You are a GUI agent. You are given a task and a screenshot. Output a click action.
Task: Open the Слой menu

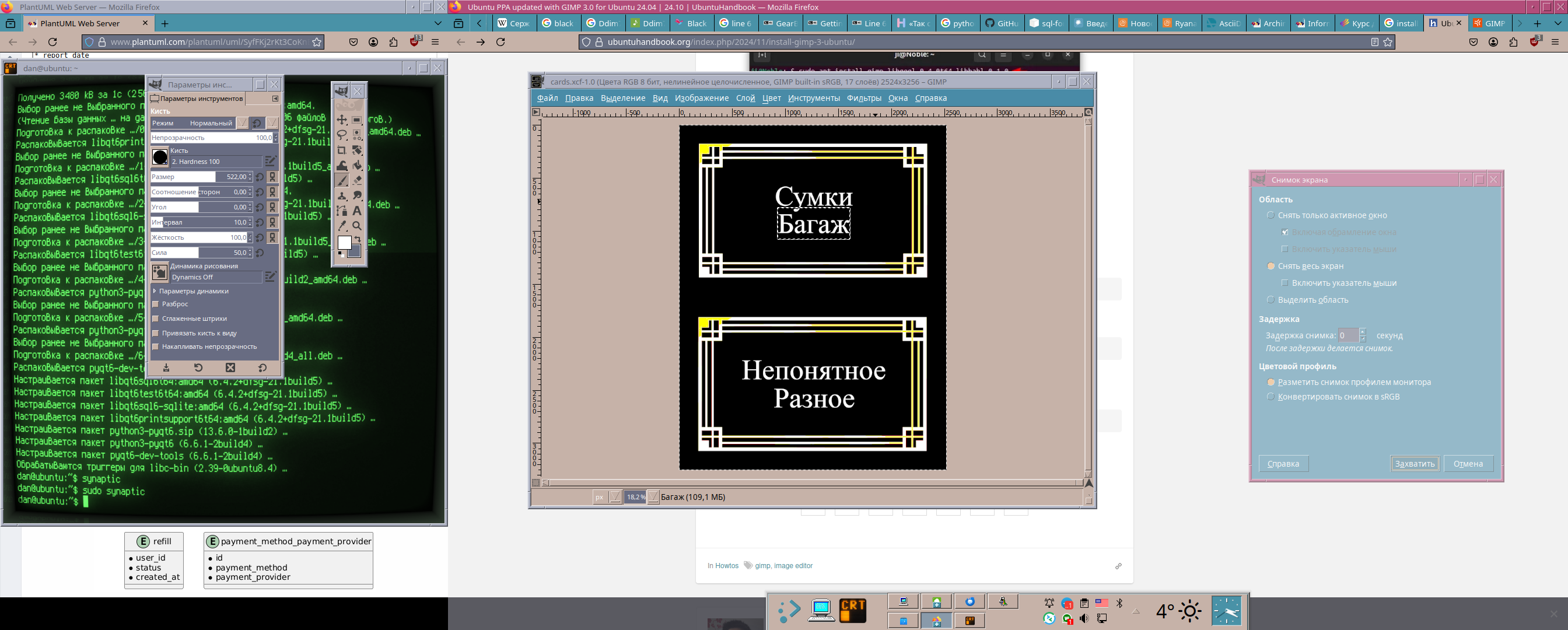point(745,98)
